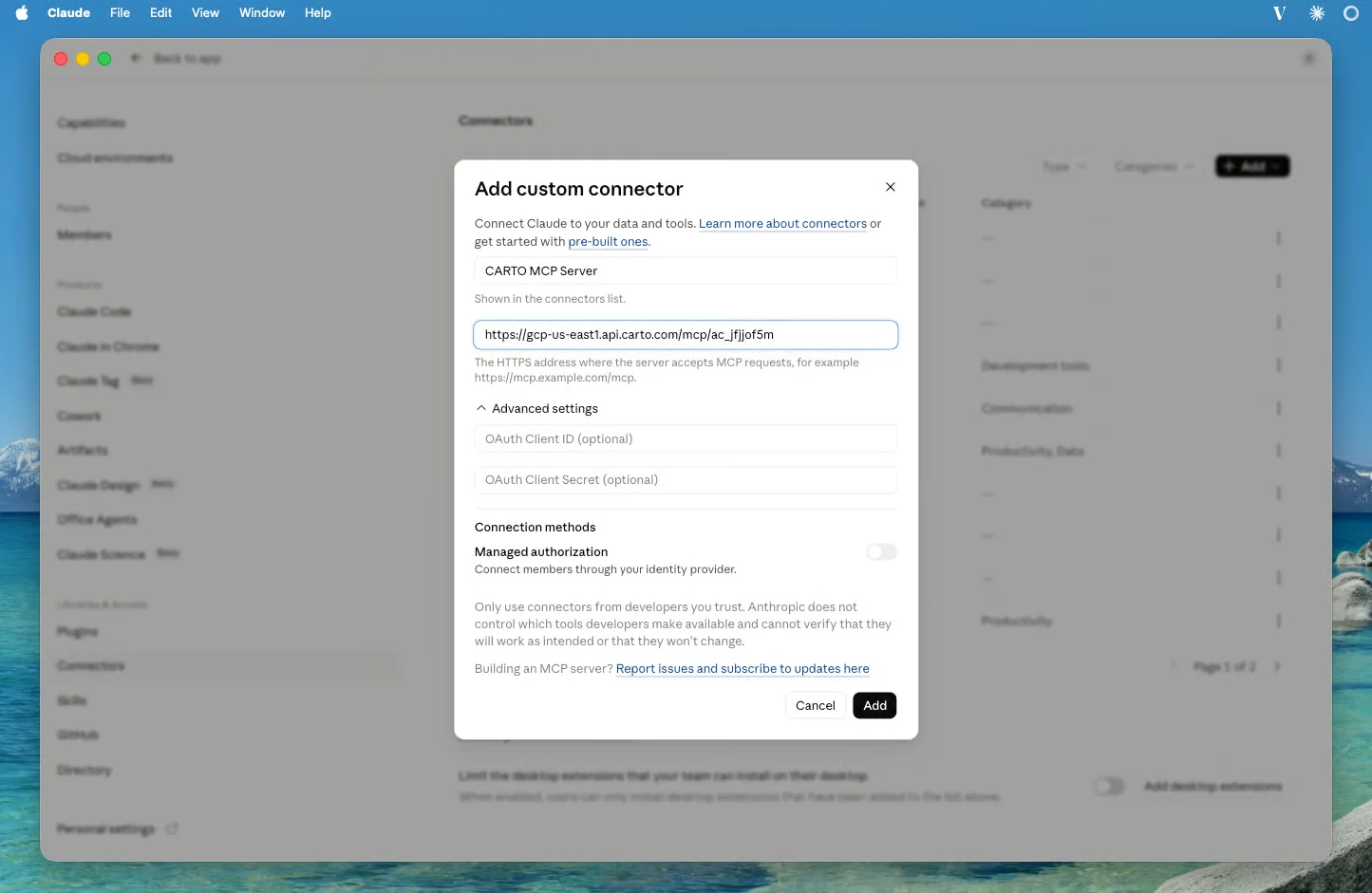Screen dimensions: 1372x893
Task: Collapse the Advanced settings section
Action: coord(537,409)
